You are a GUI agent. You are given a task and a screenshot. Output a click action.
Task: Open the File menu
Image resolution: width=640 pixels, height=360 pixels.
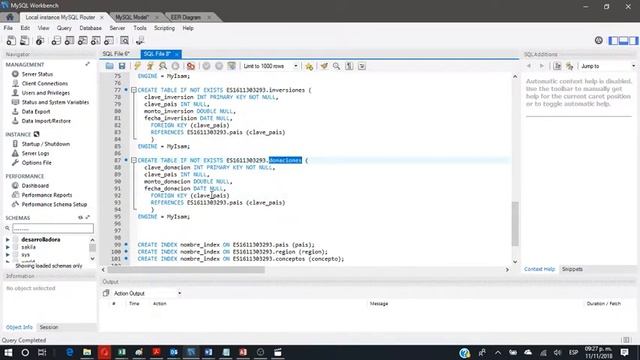click(x=8, y=28)
